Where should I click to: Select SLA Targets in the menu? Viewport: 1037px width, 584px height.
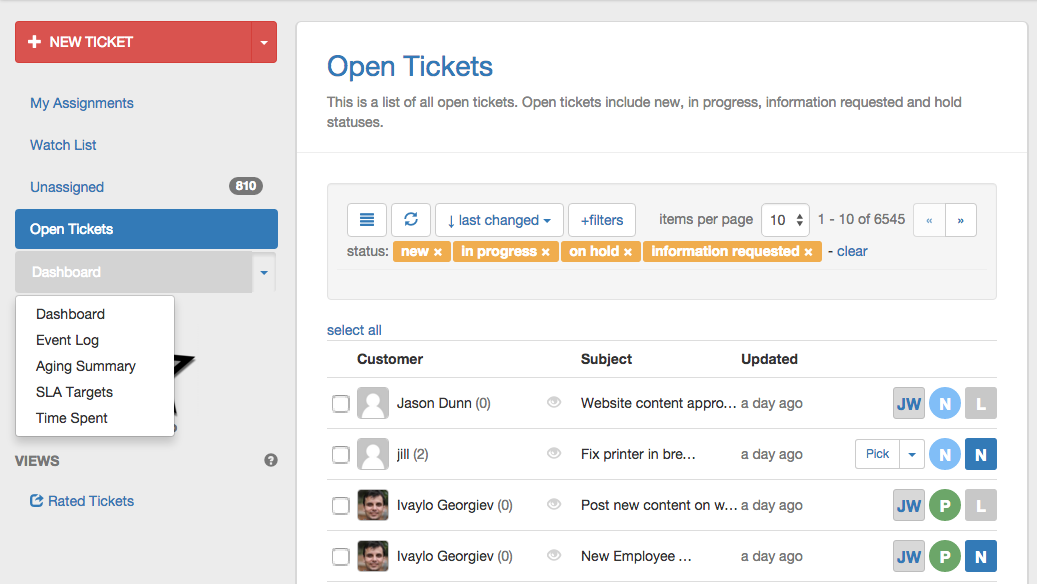tap(74, 392)
